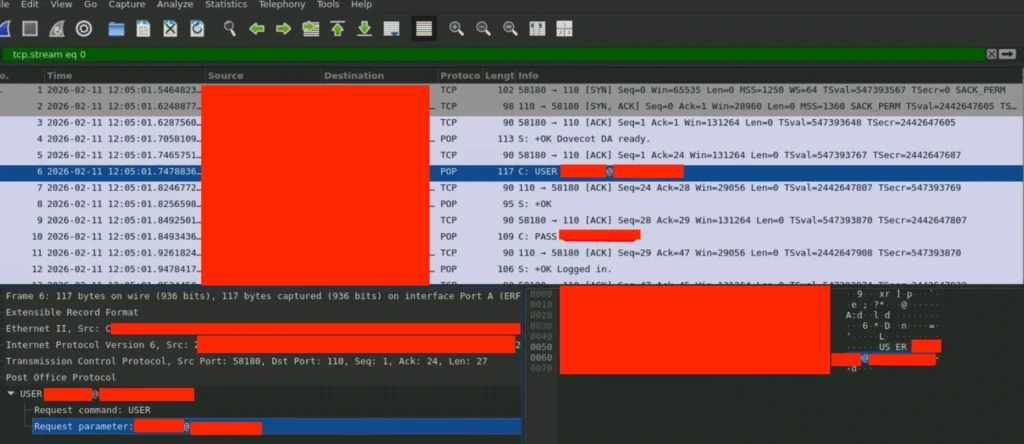The height and width of the screenshot is (444, 1024).
Task: Open the Capture menu
Action: pyautogui.click(x=127, y=5)
